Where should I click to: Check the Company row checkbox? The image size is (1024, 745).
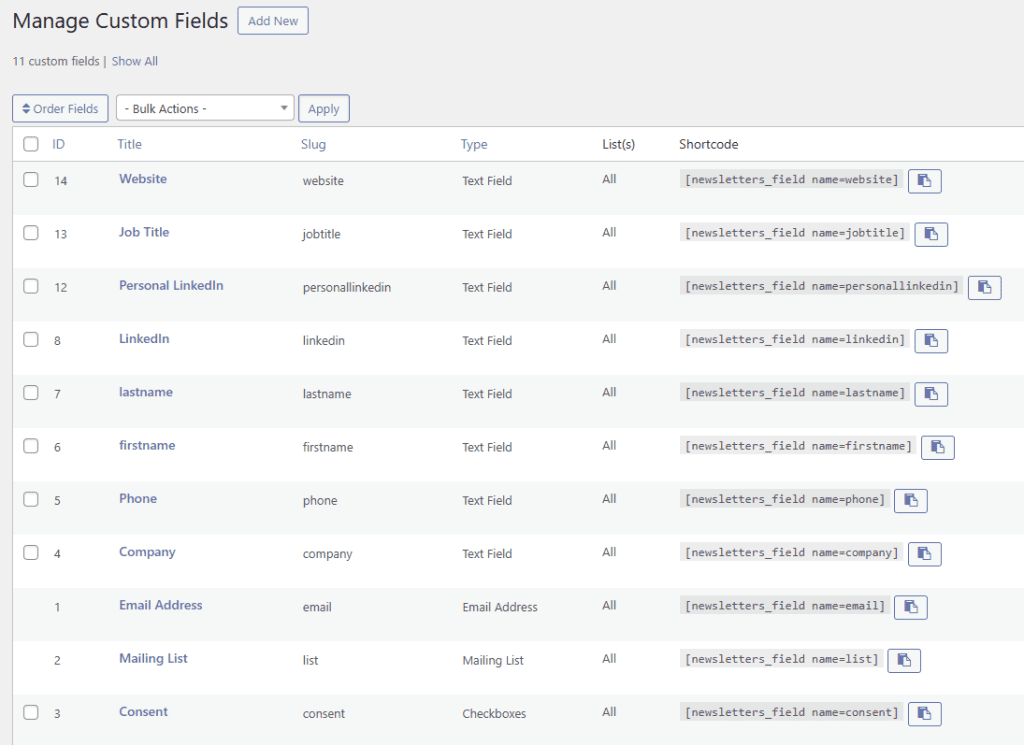[31, 552]
